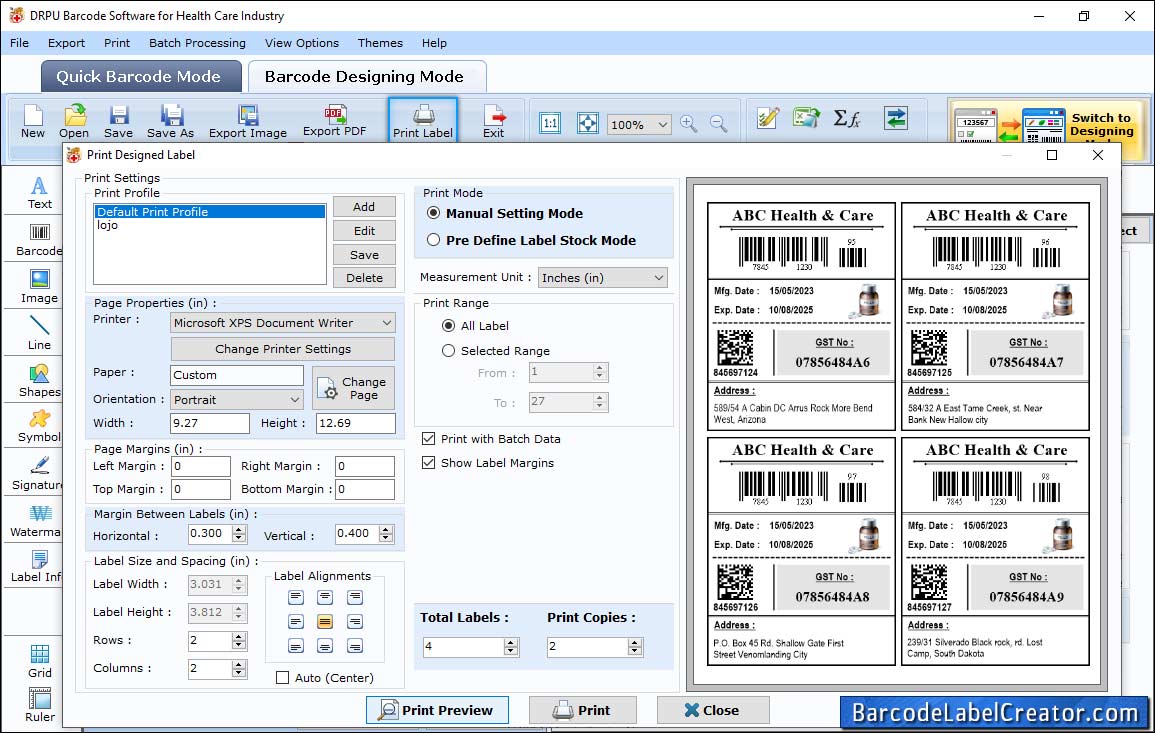The image size is (1155, 733).
Task: Select Manual Setting Mode radio button
Action: coord(433,213)
